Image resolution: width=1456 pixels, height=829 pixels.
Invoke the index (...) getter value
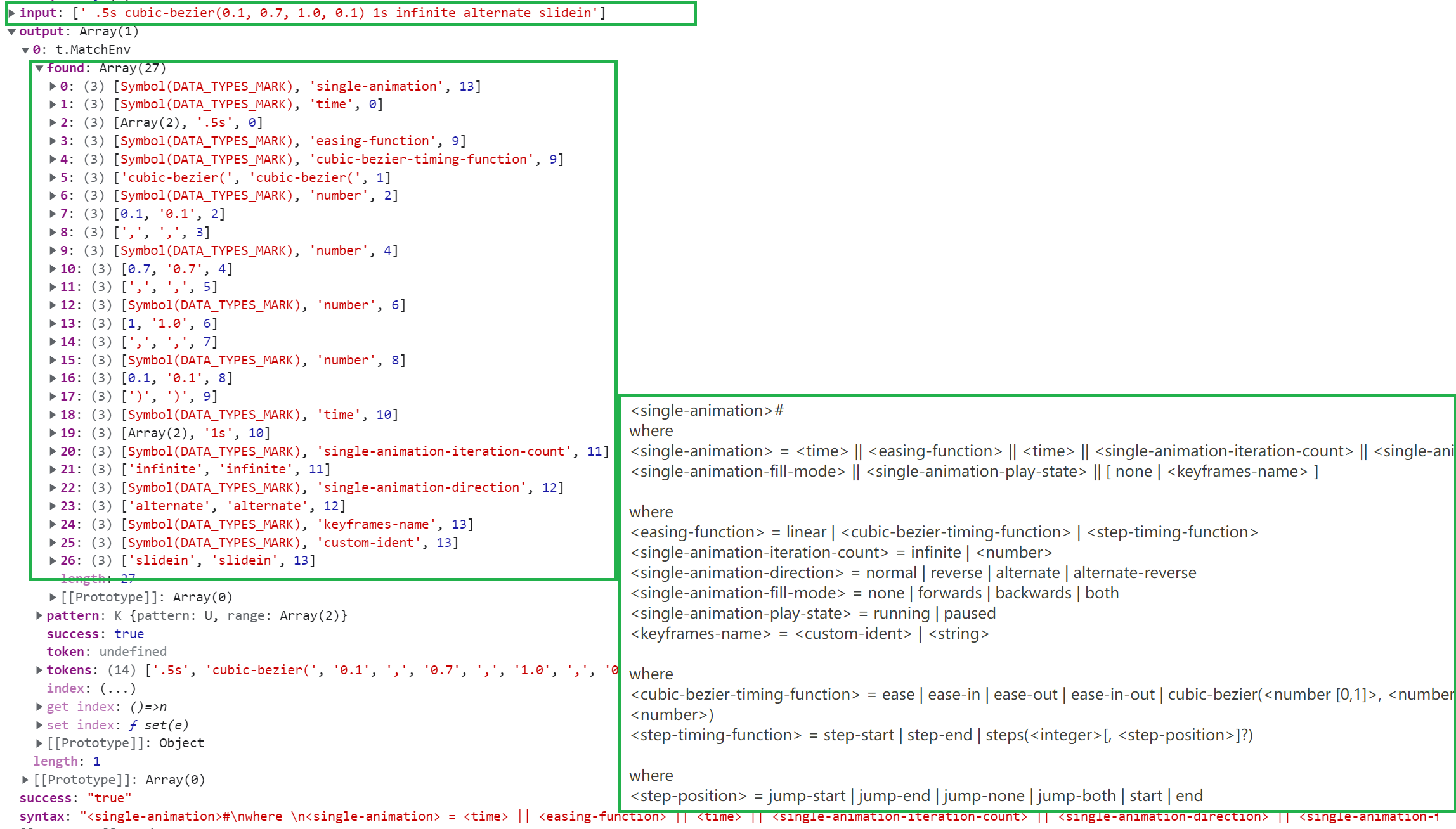(118, 688)
